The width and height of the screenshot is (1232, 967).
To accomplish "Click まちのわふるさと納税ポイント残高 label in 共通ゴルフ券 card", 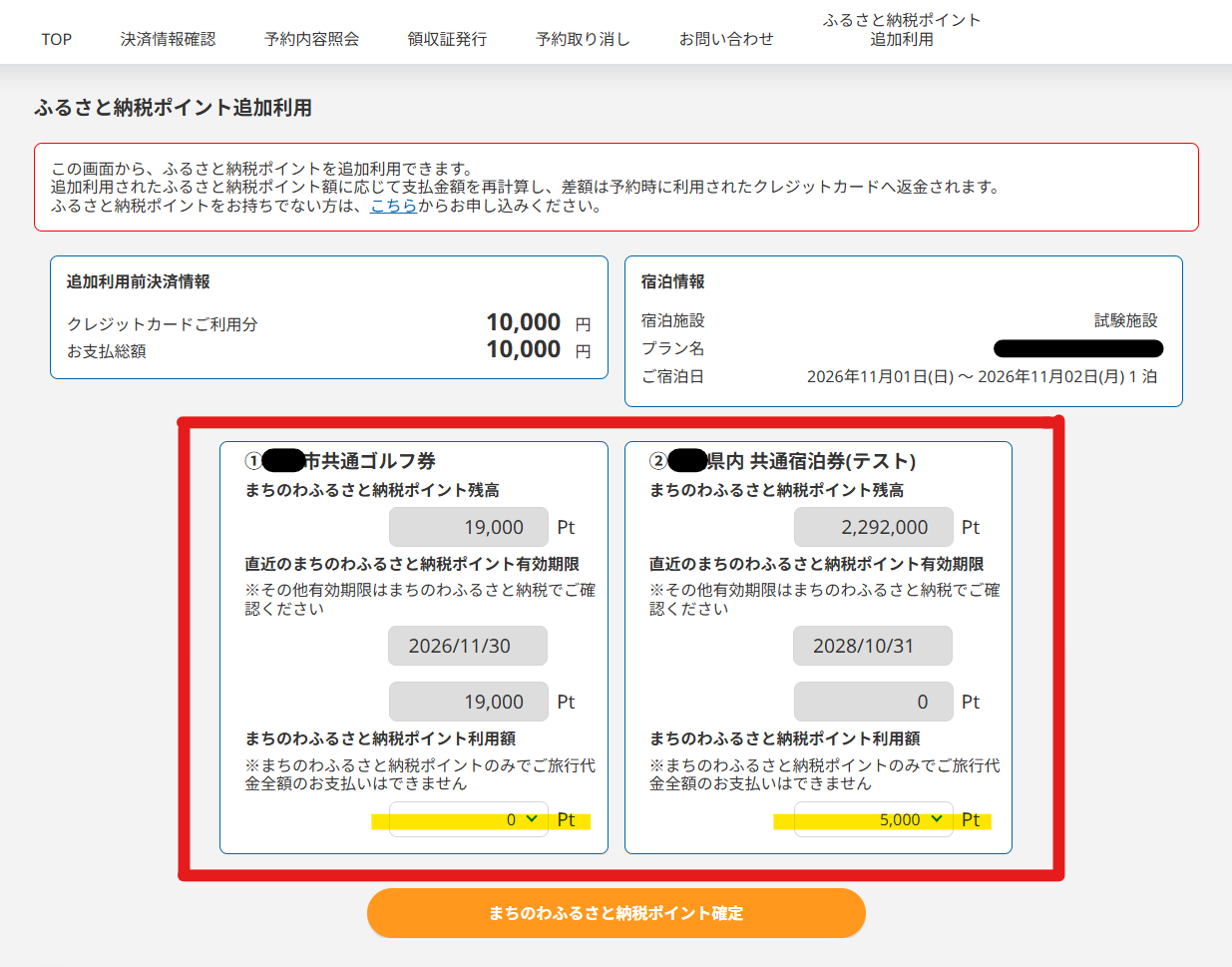I will point(372,490).
